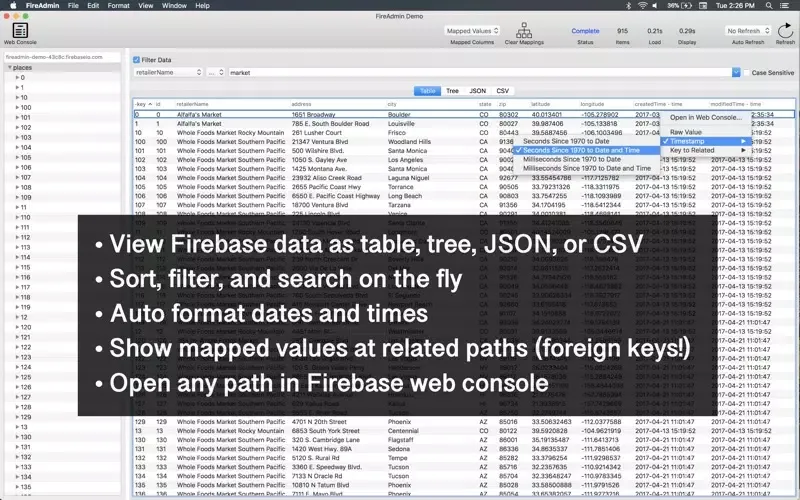The width and height of the screenshot is (800, 500).
Task: Switch to the JSON view tab
Action: [x=478, y=90]
